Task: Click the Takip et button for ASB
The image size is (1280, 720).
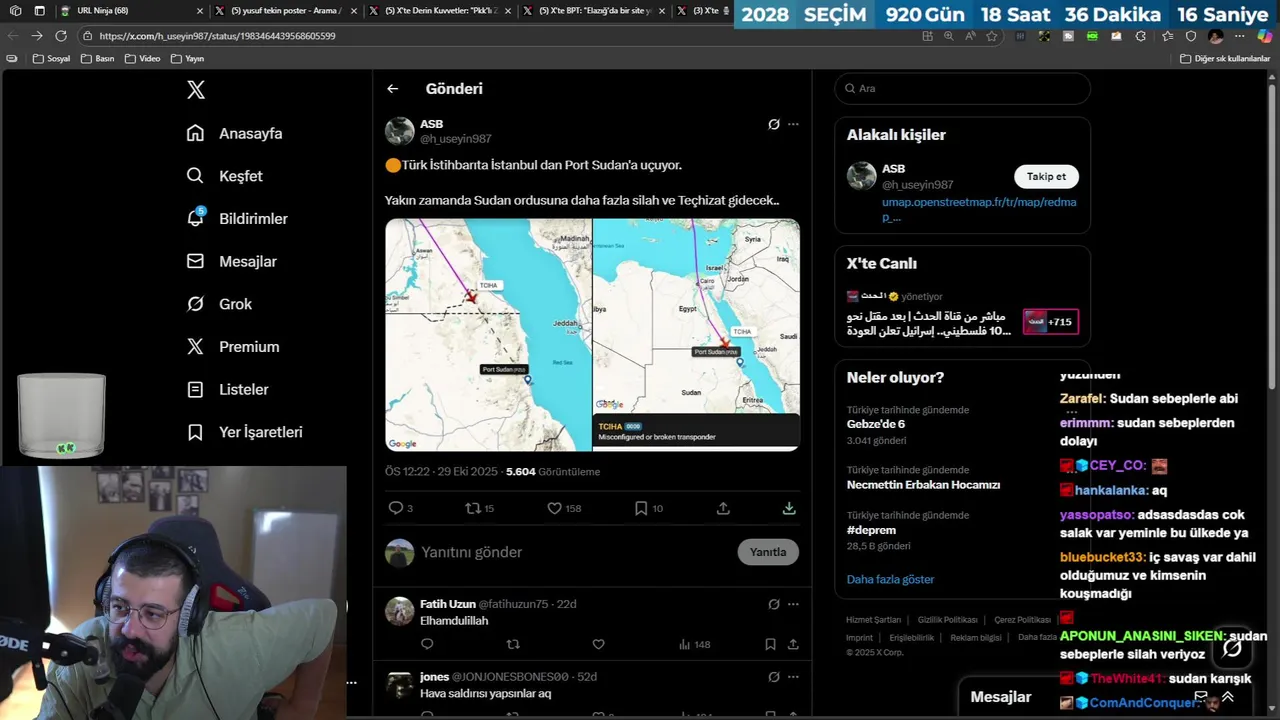Action: 1046,176
